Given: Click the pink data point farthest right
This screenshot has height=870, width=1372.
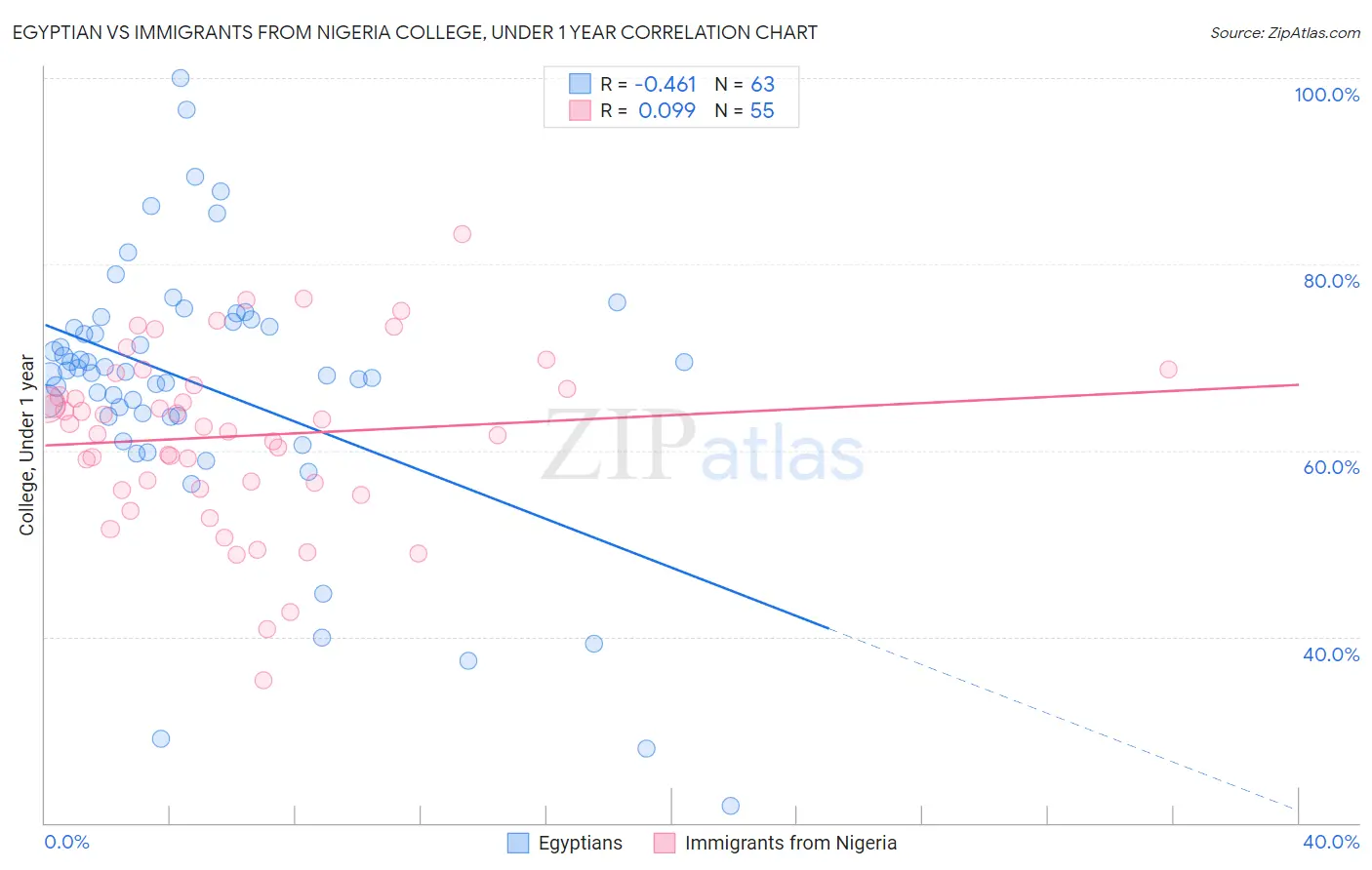Looking at the screenshot, I should (1168, 370).
